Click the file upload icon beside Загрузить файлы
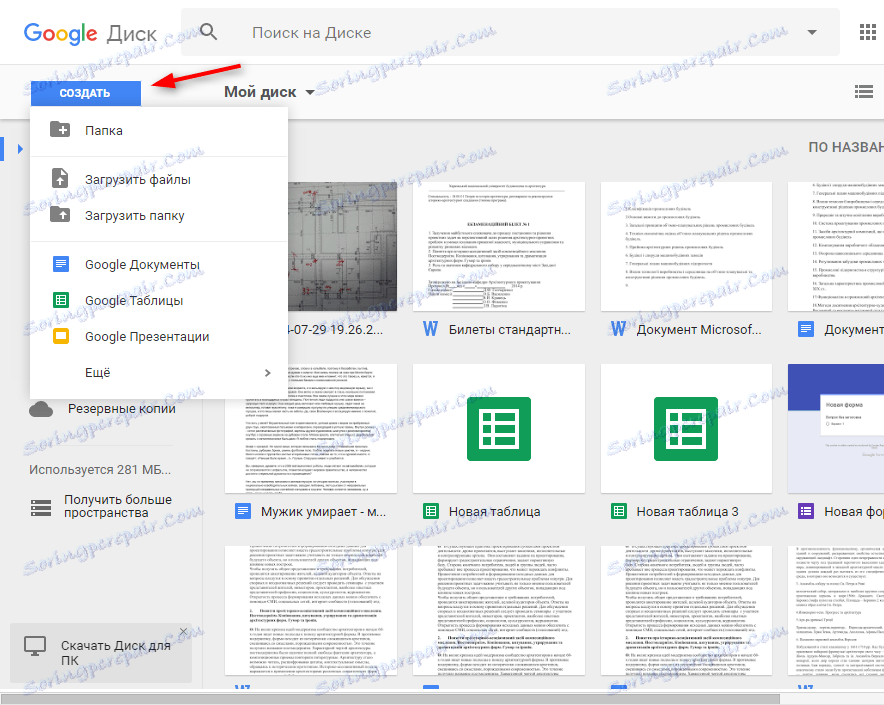This screenshot has height=705, width=884. (x=60, y=178)
